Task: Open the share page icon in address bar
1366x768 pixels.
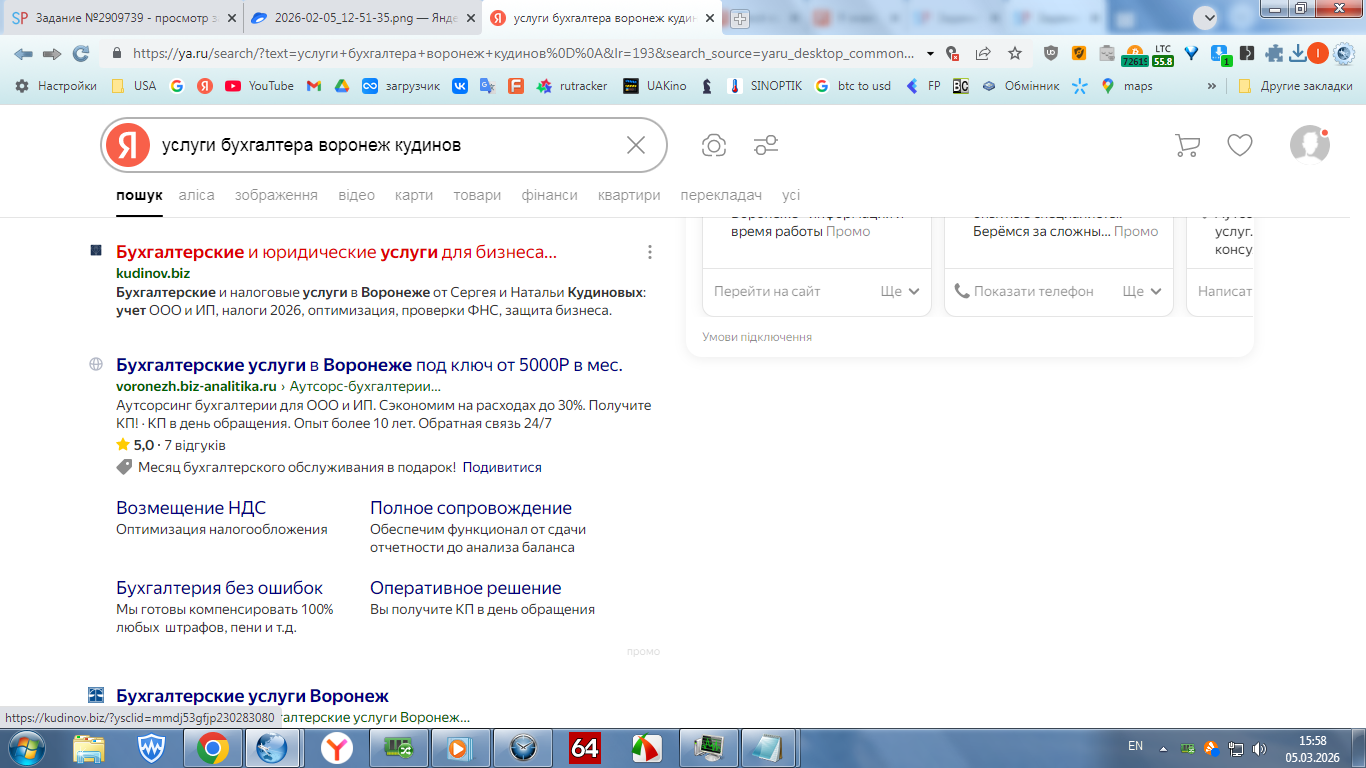Action: click(x=983, y=54)
